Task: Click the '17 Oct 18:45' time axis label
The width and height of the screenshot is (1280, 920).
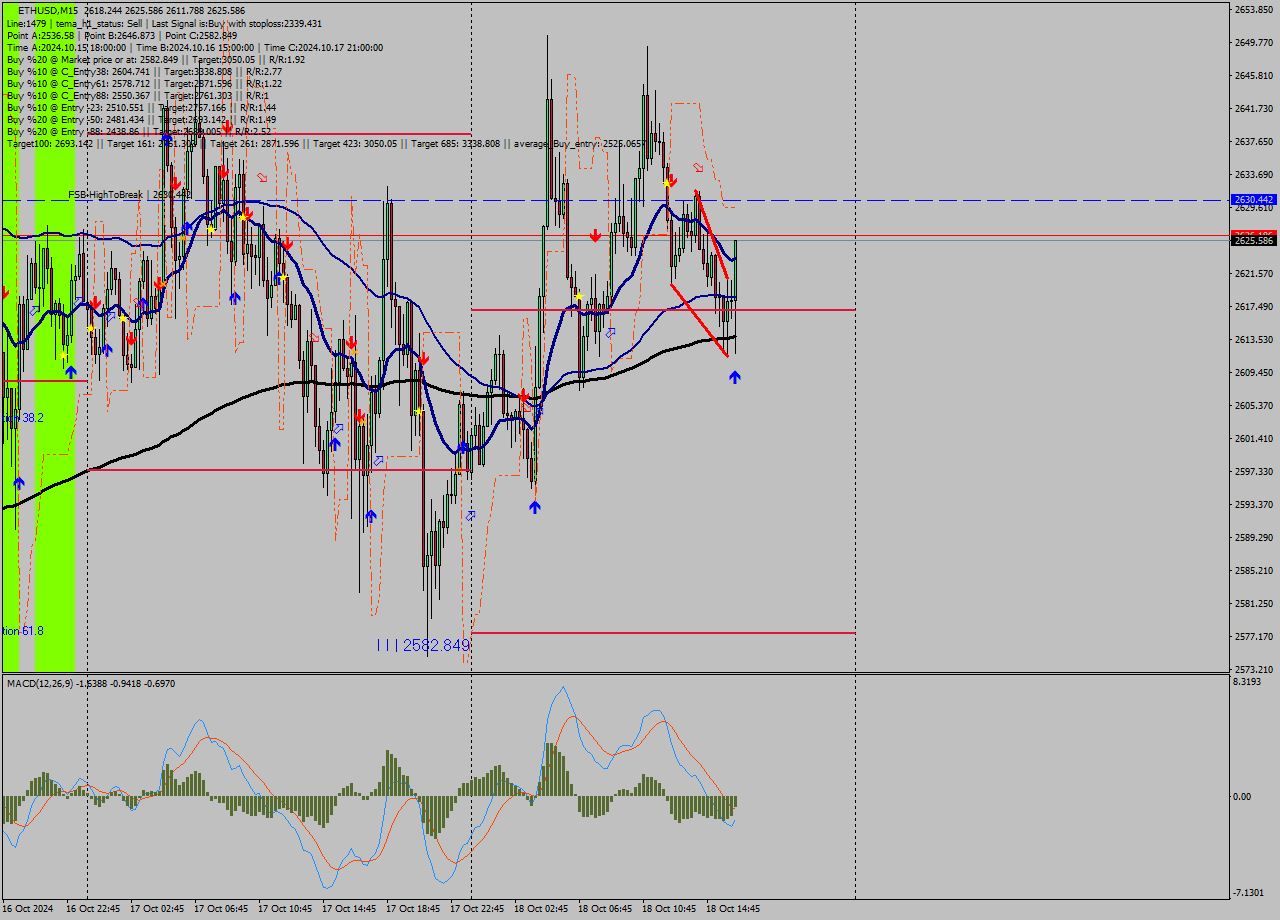Action: point(413,909)
